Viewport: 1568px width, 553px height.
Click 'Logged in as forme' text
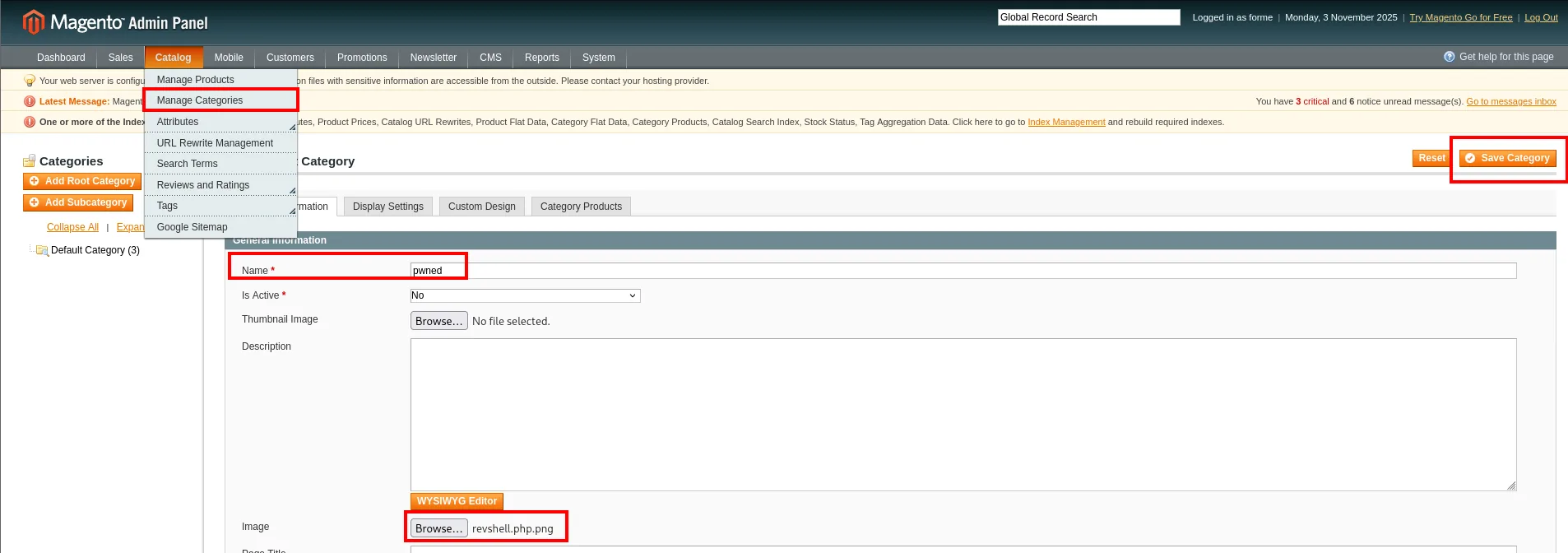(x=1232, y=17)
